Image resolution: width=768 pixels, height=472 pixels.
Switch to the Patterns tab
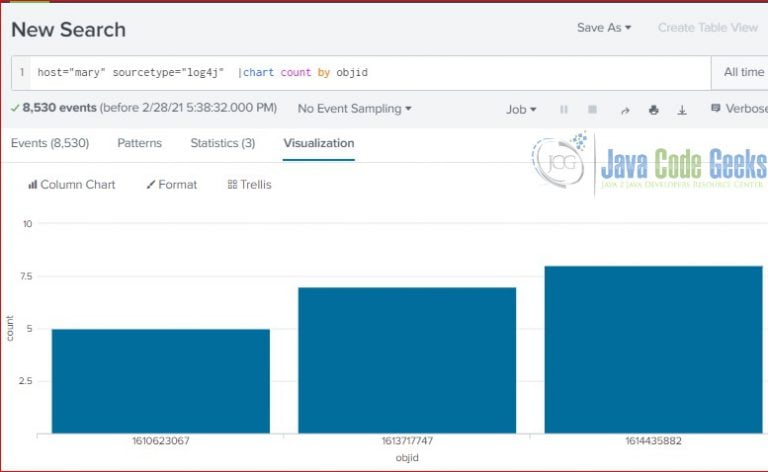coord(140,143)
